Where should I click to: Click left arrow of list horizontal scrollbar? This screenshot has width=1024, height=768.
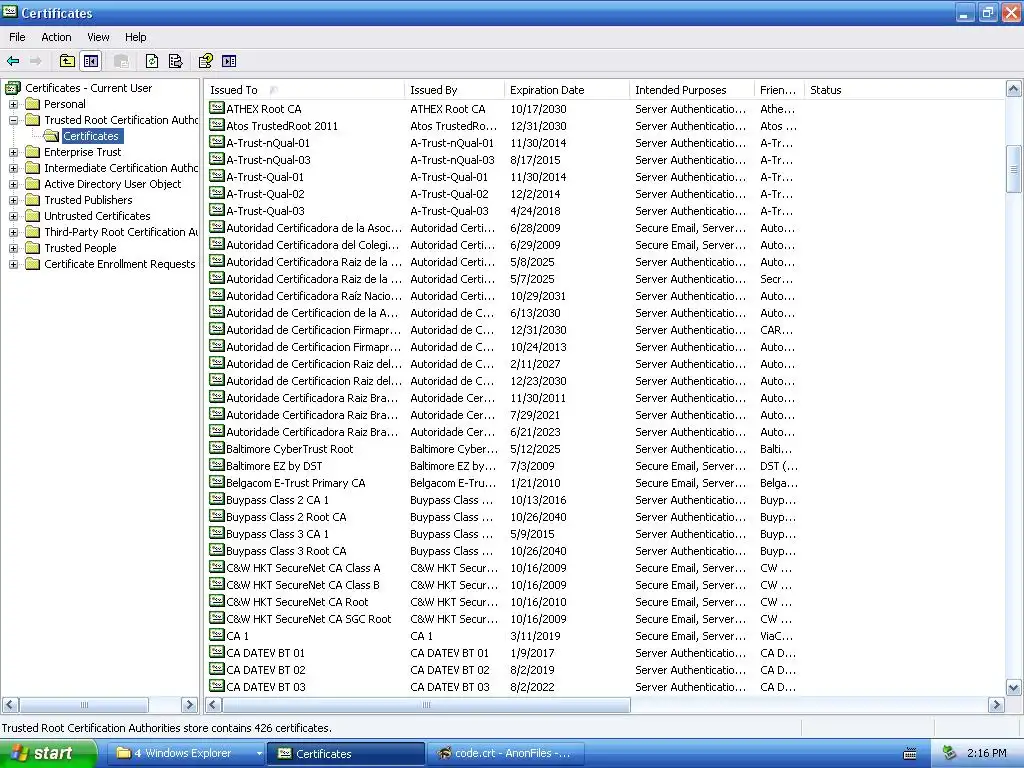(x=212, y=705)
